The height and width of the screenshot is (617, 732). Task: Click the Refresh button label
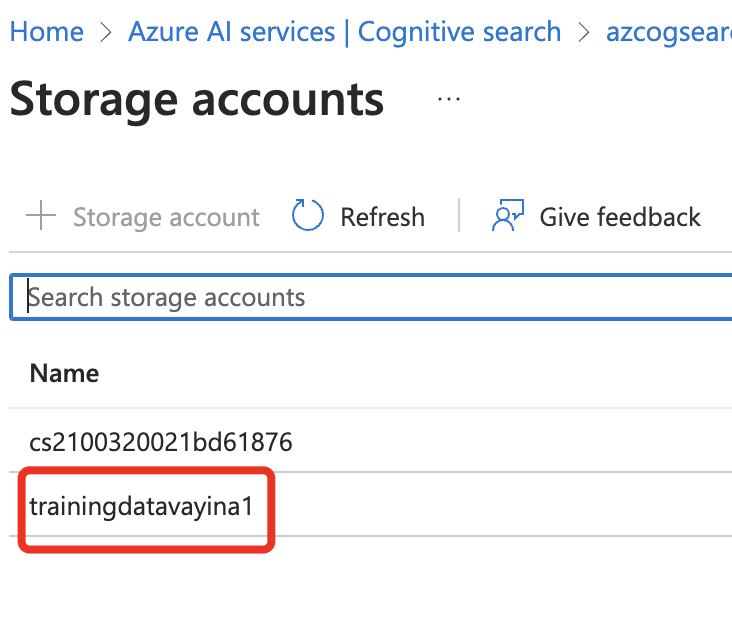click(382, 217)
